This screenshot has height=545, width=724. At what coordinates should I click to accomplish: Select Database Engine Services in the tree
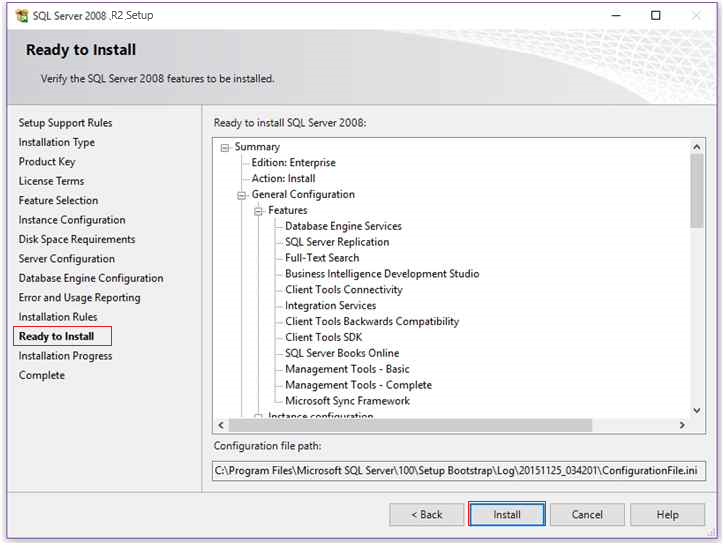[343, 226]
